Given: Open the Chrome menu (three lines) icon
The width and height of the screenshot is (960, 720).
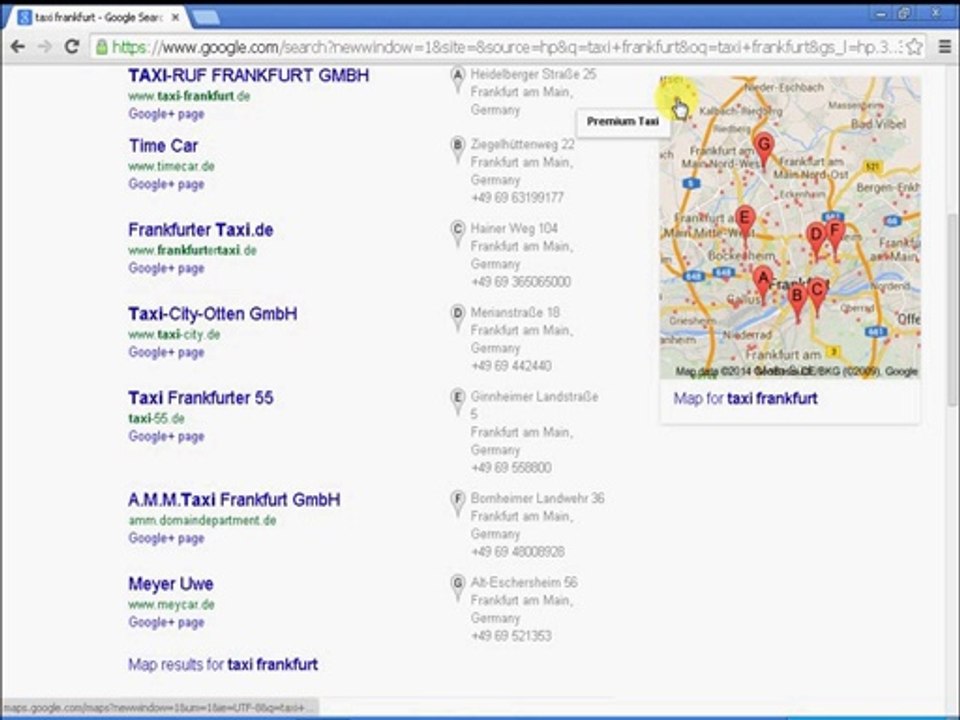Looking at the screenshot, I should [944, 47].
